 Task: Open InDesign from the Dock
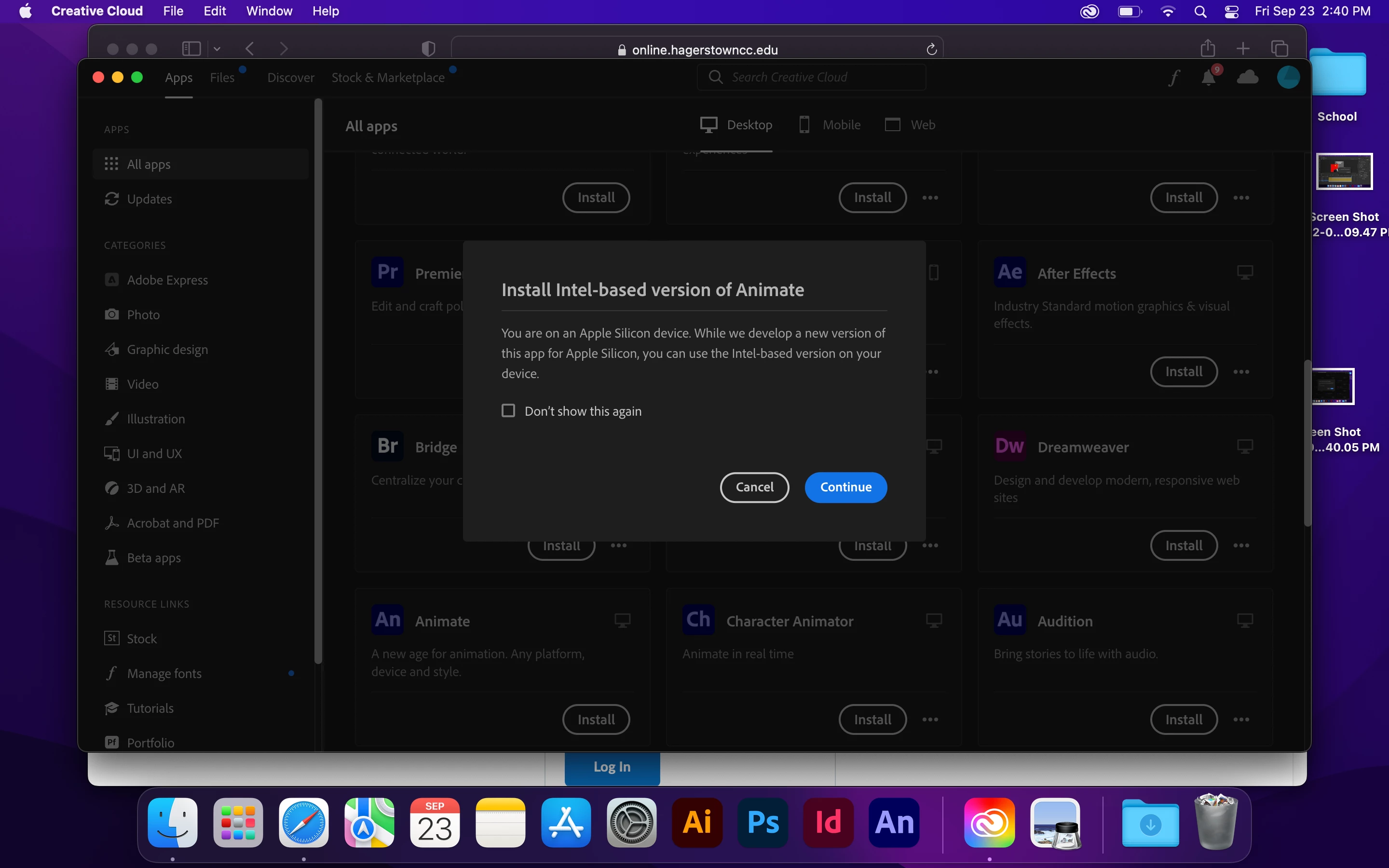click(828, 822)
